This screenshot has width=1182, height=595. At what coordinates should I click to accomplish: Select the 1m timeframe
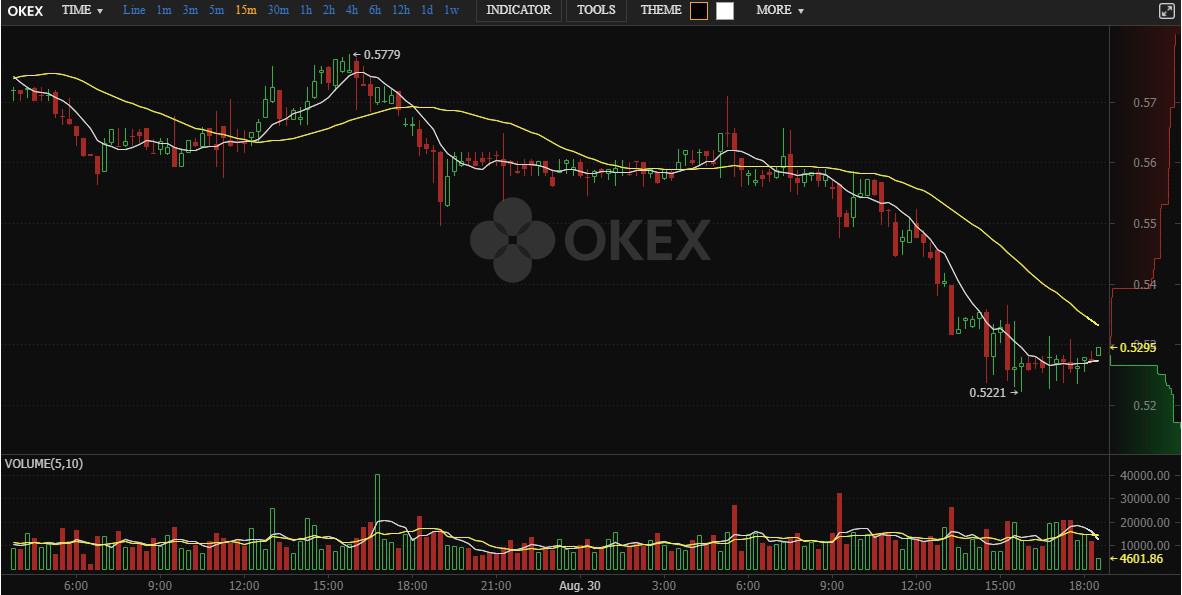pyautogui.click(x=164, y=11)
